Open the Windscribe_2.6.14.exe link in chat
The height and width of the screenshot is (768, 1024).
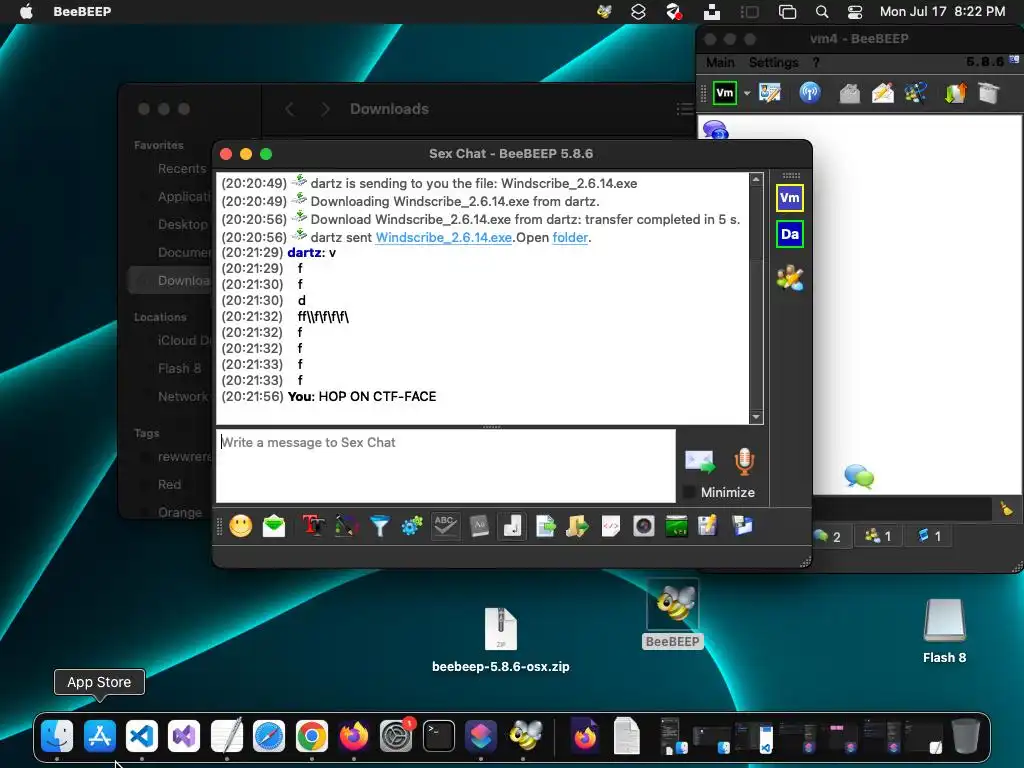click(x=443, y=237)
